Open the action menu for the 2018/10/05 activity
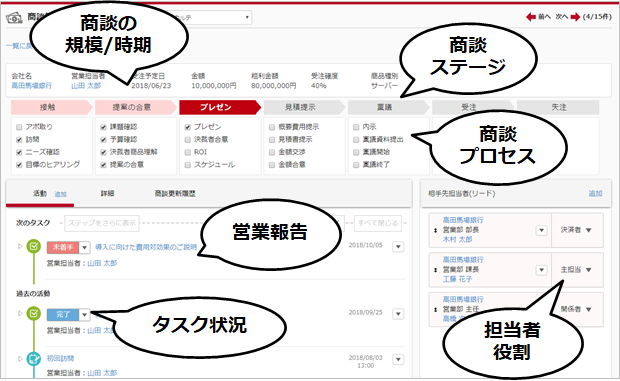Image resolution: width=620 pixels, height=381 pixels. (398, 247)
